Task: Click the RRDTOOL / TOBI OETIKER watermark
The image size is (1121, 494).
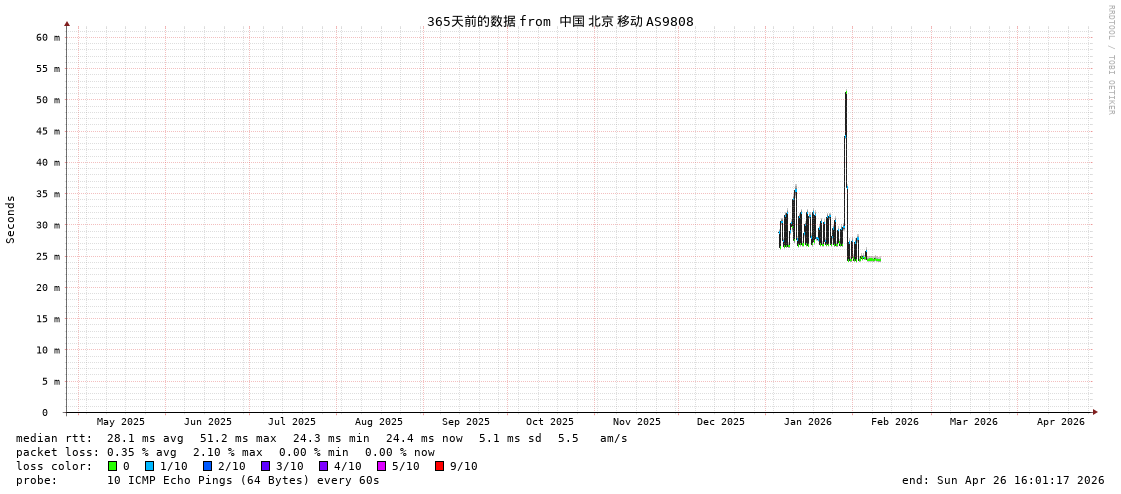Action: pos(1110,60)
